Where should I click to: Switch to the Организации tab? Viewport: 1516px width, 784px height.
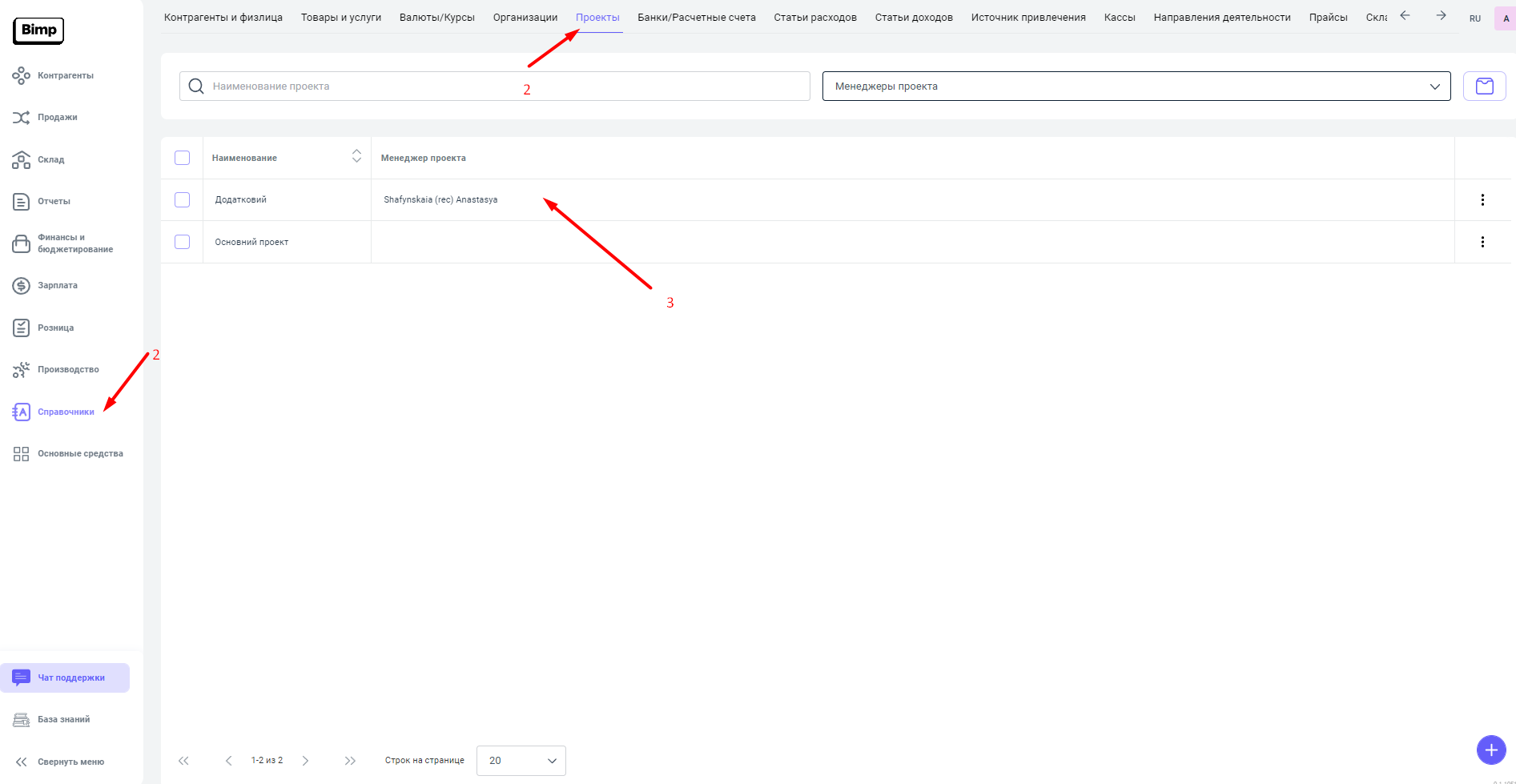pos(525,18)
